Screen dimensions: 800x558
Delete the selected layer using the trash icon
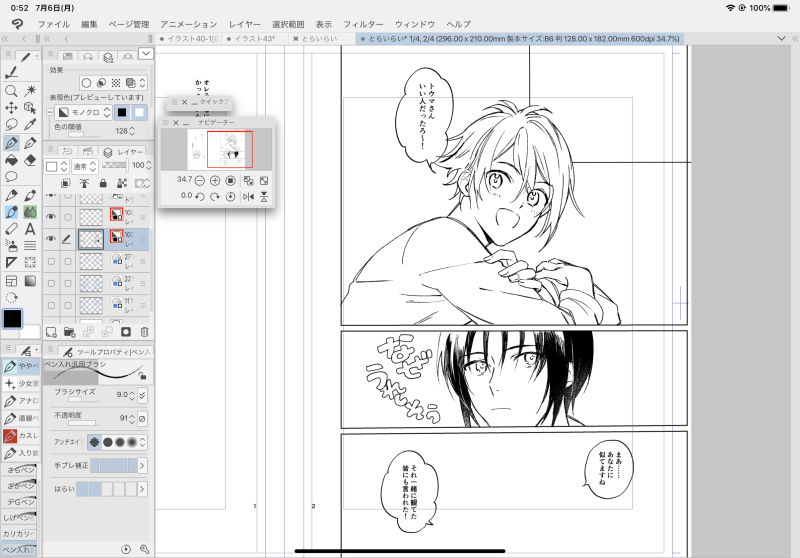tap(144, 333)
